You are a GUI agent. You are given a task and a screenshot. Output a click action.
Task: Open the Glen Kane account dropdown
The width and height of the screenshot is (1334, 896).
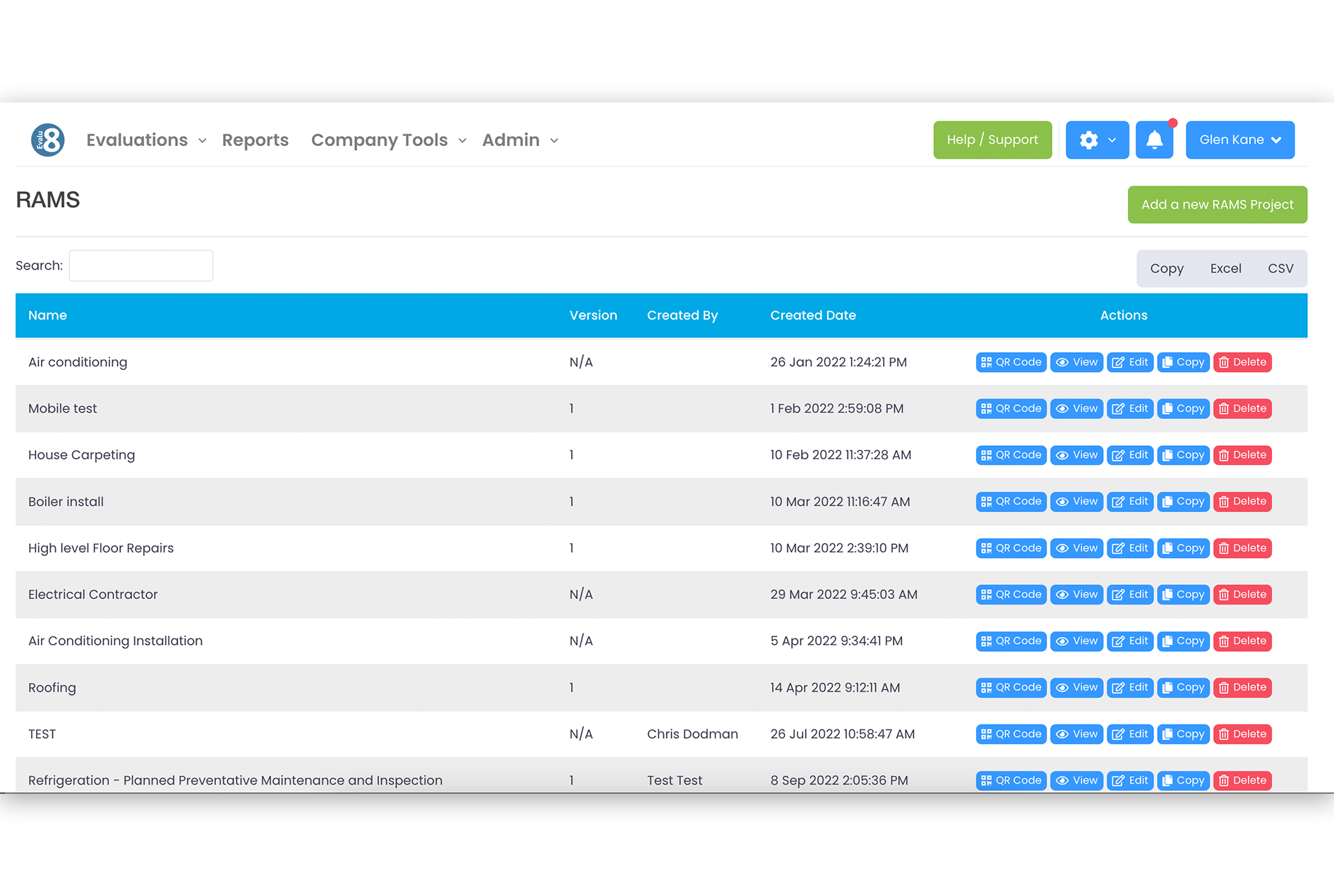tap(1239, 140)
